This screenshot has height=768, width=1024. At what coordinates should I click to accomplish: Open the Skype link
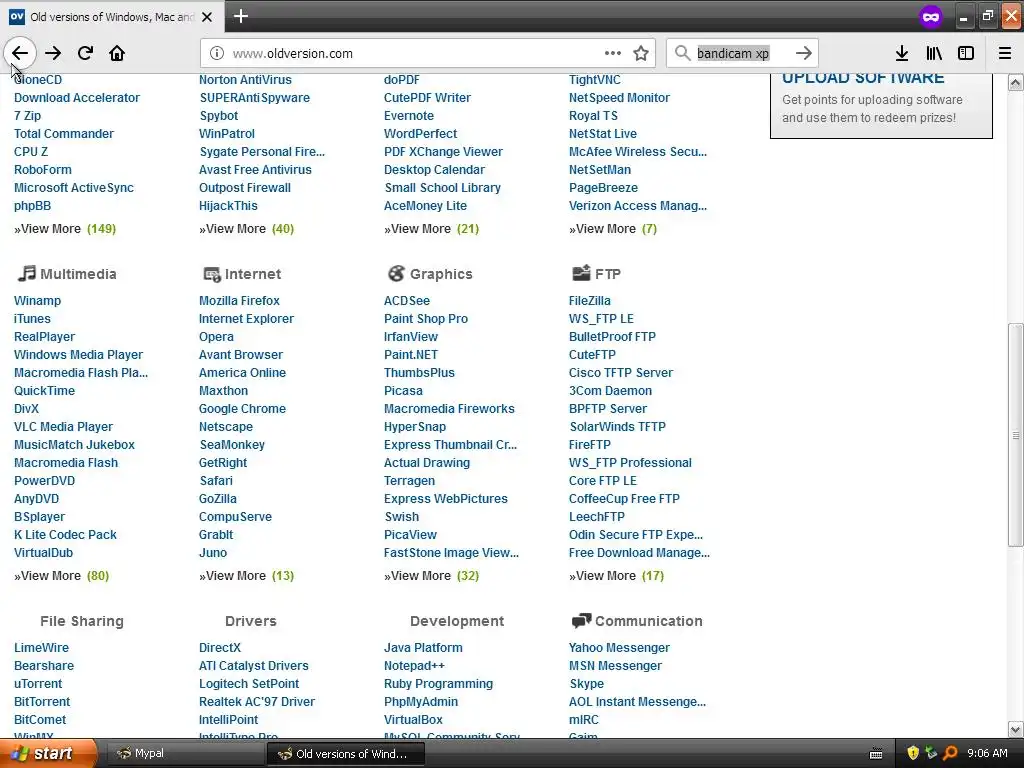586,684
